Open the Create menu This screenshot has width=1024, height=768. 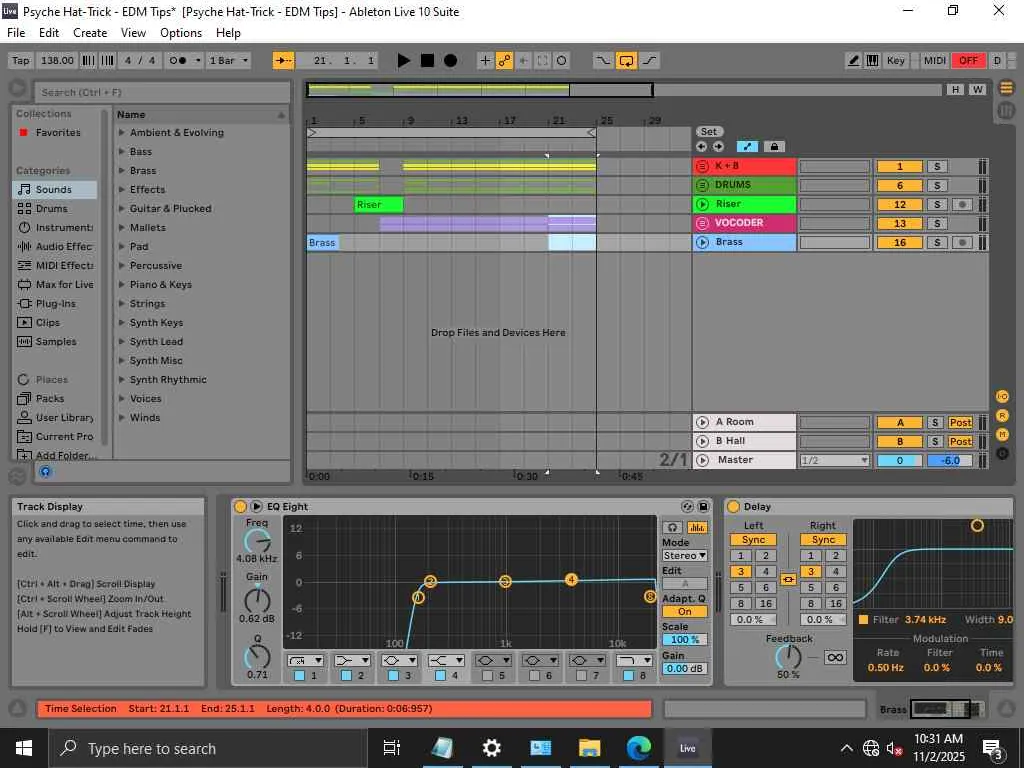[x=90, y=33]
